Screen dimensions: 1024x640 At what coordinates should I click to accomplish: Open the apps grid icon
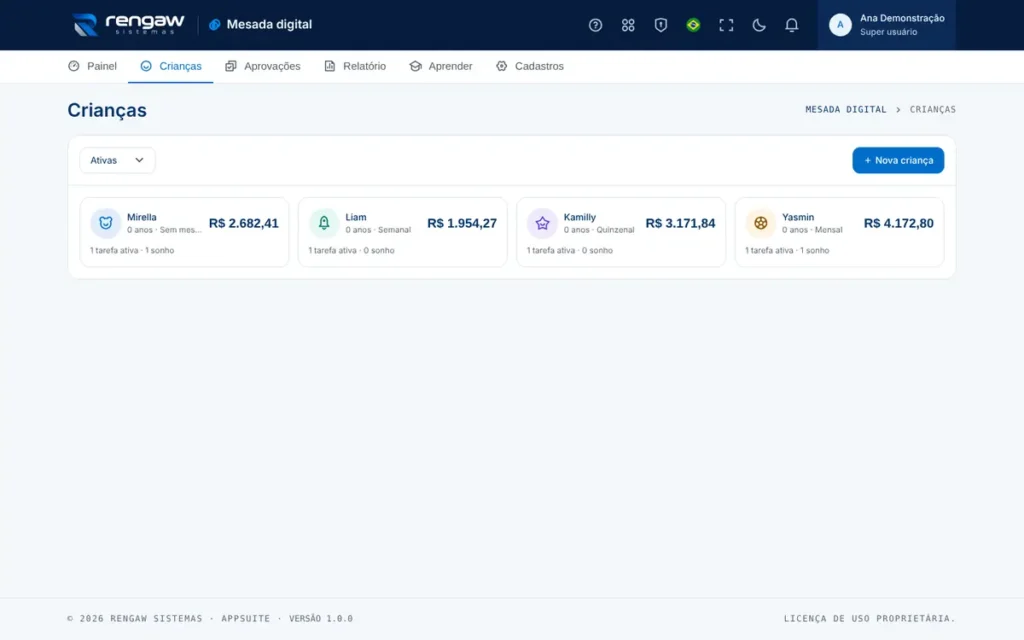[628, 25]
